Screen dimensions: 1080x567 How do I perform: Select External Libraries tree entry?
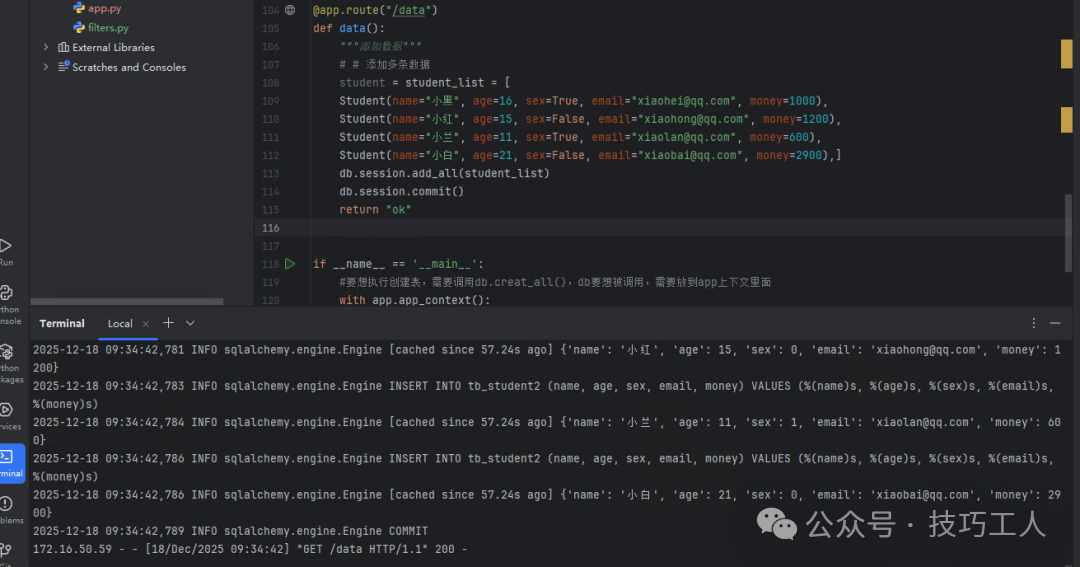(113, 48)
